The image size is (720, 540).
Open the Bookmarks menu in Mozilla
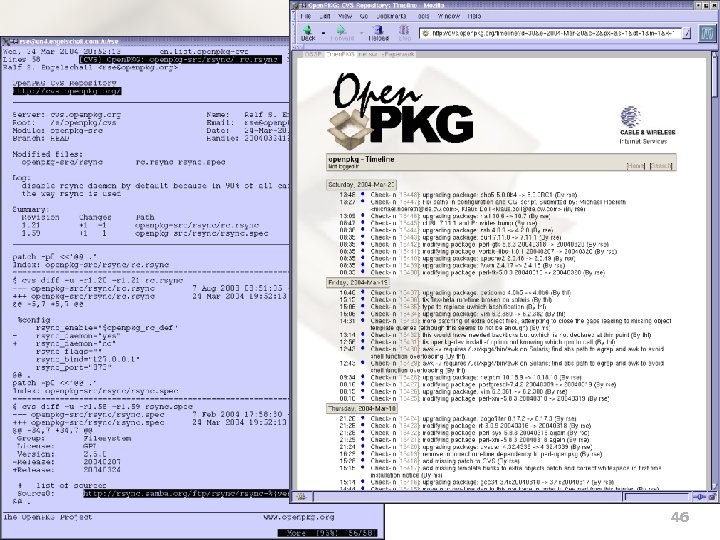pyautogui.click(x=392, y=16)
